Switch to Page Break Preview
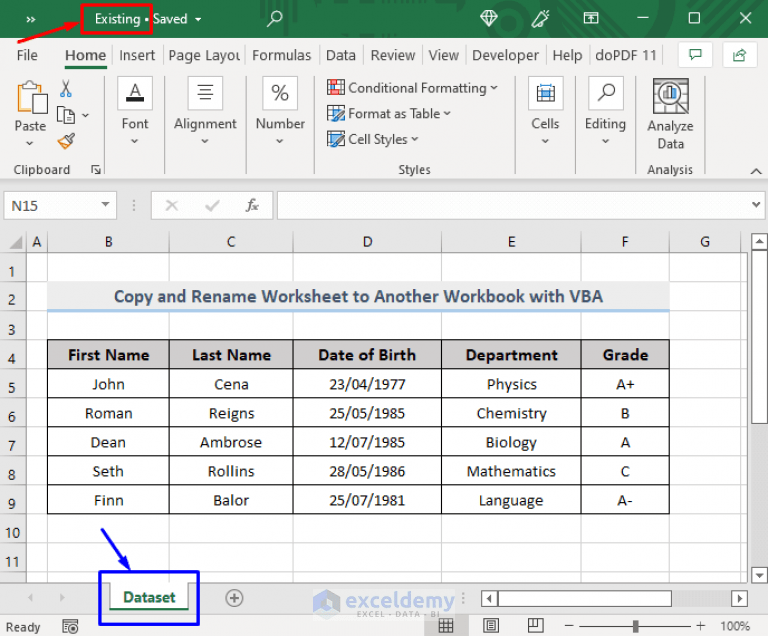Viewport: 768px width, 636px height. pos(535,625)
